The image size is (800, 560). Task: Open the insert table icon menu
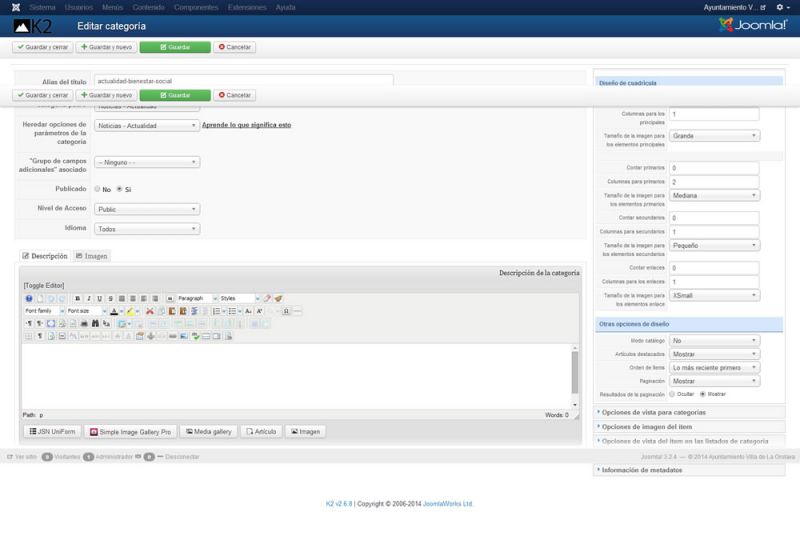pos(123,323)
